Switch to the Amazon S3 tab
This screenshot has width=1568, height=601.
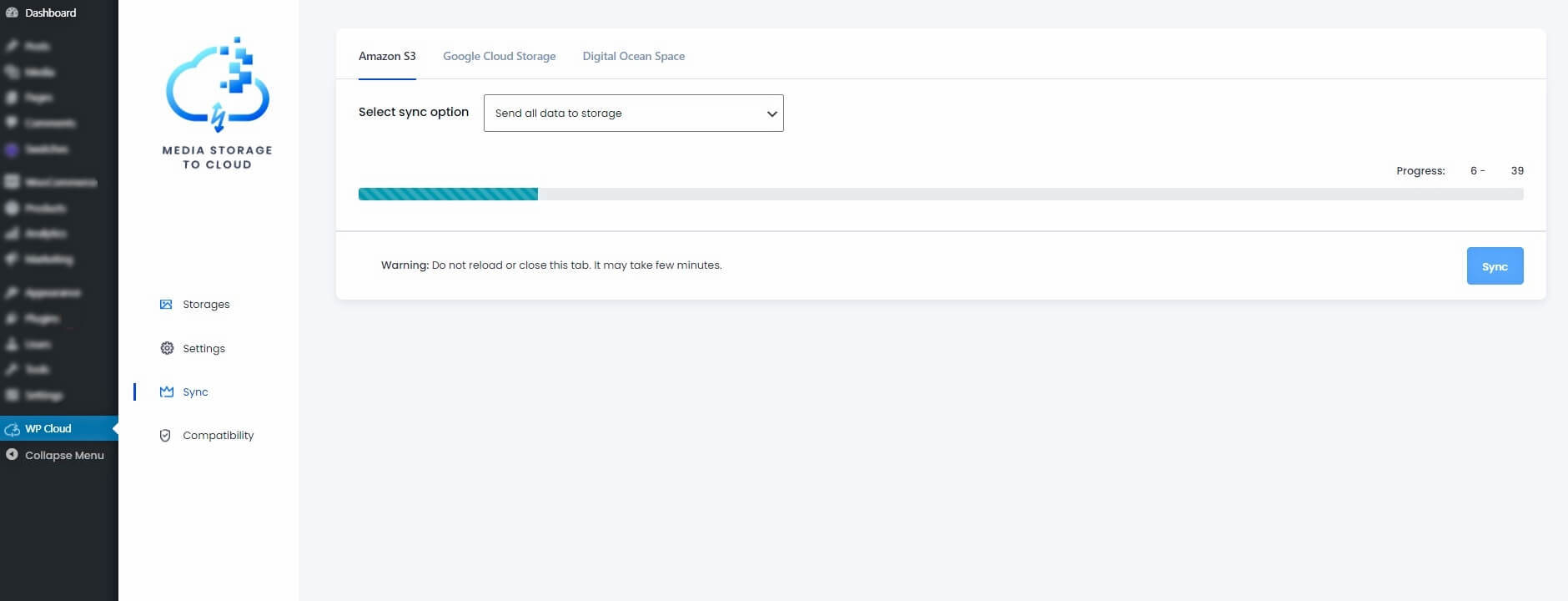pos(387,56)
